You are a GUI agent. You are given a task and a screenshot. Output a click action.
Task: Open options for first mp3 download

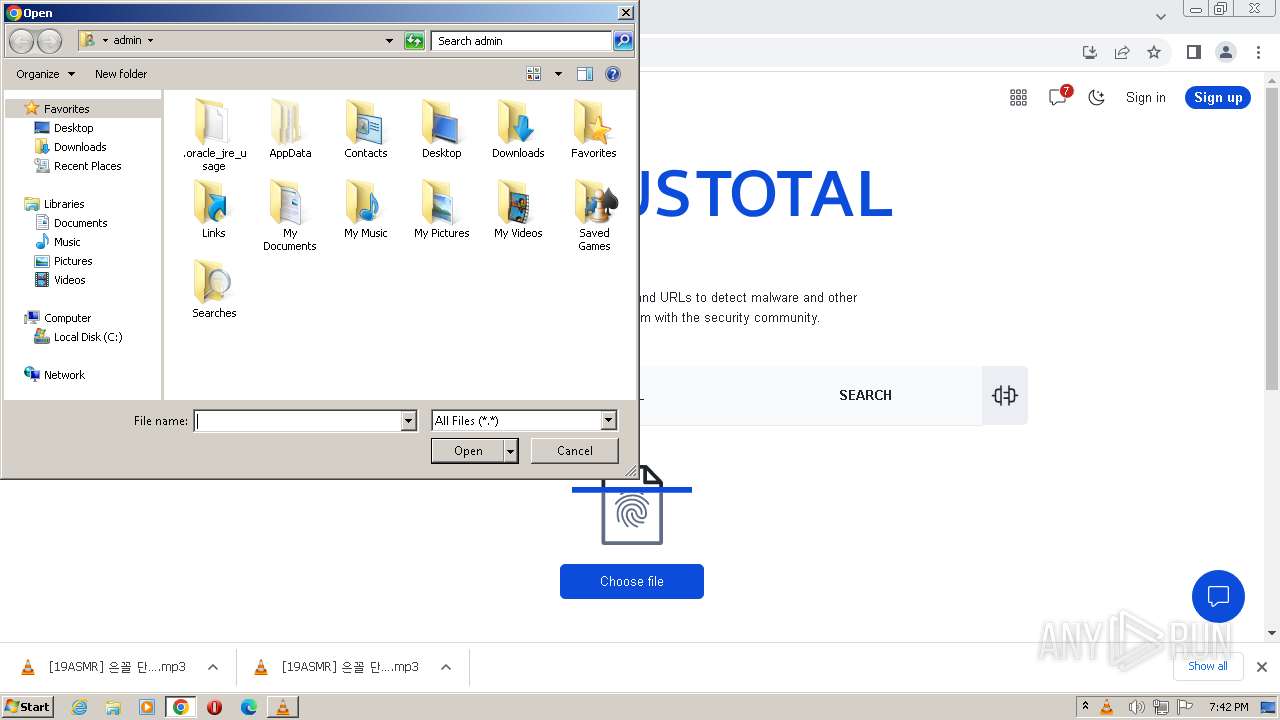[x=213, y=667]
